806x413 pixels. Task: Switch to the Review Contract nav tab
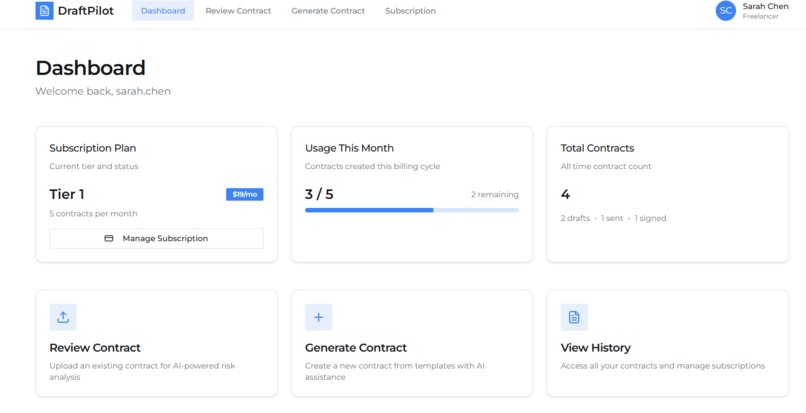point(238,11)
